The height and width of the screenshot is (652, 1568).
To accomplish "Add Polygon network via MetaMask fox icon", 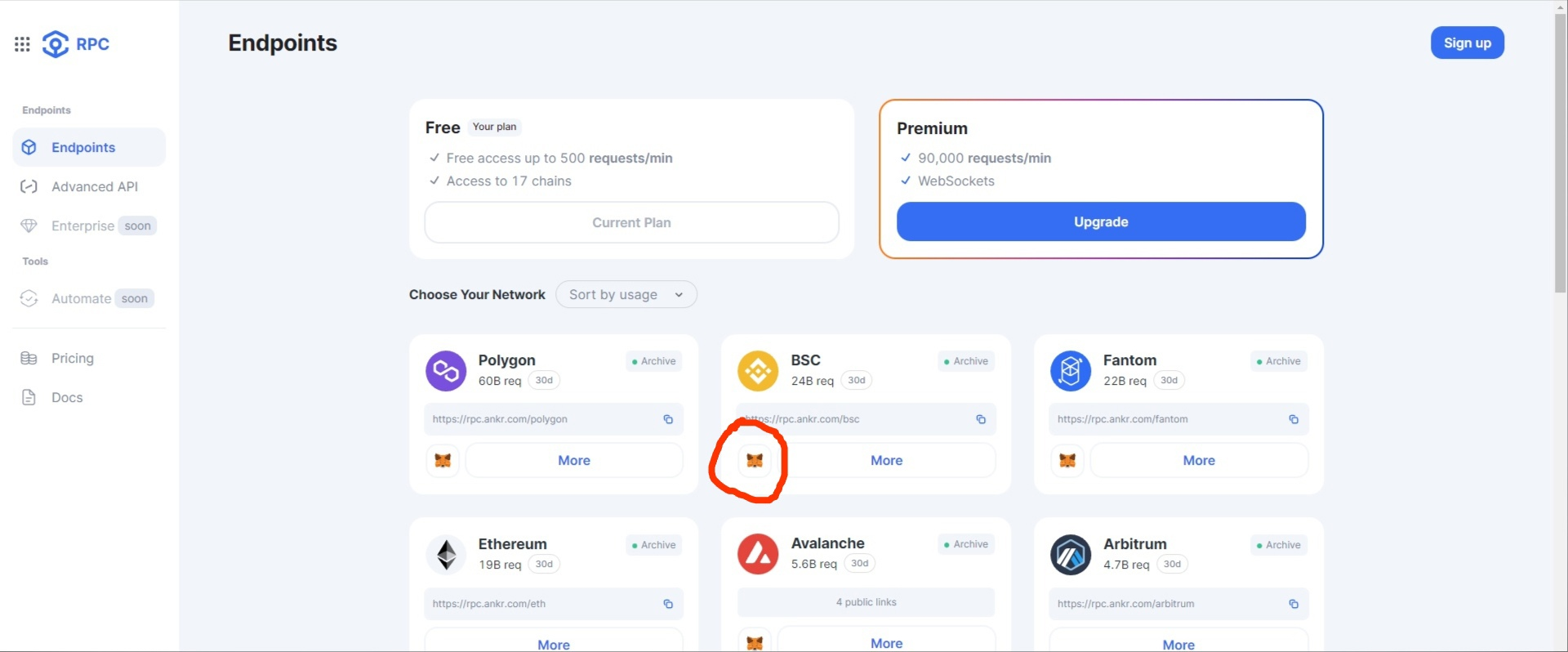I will (443, 461).
